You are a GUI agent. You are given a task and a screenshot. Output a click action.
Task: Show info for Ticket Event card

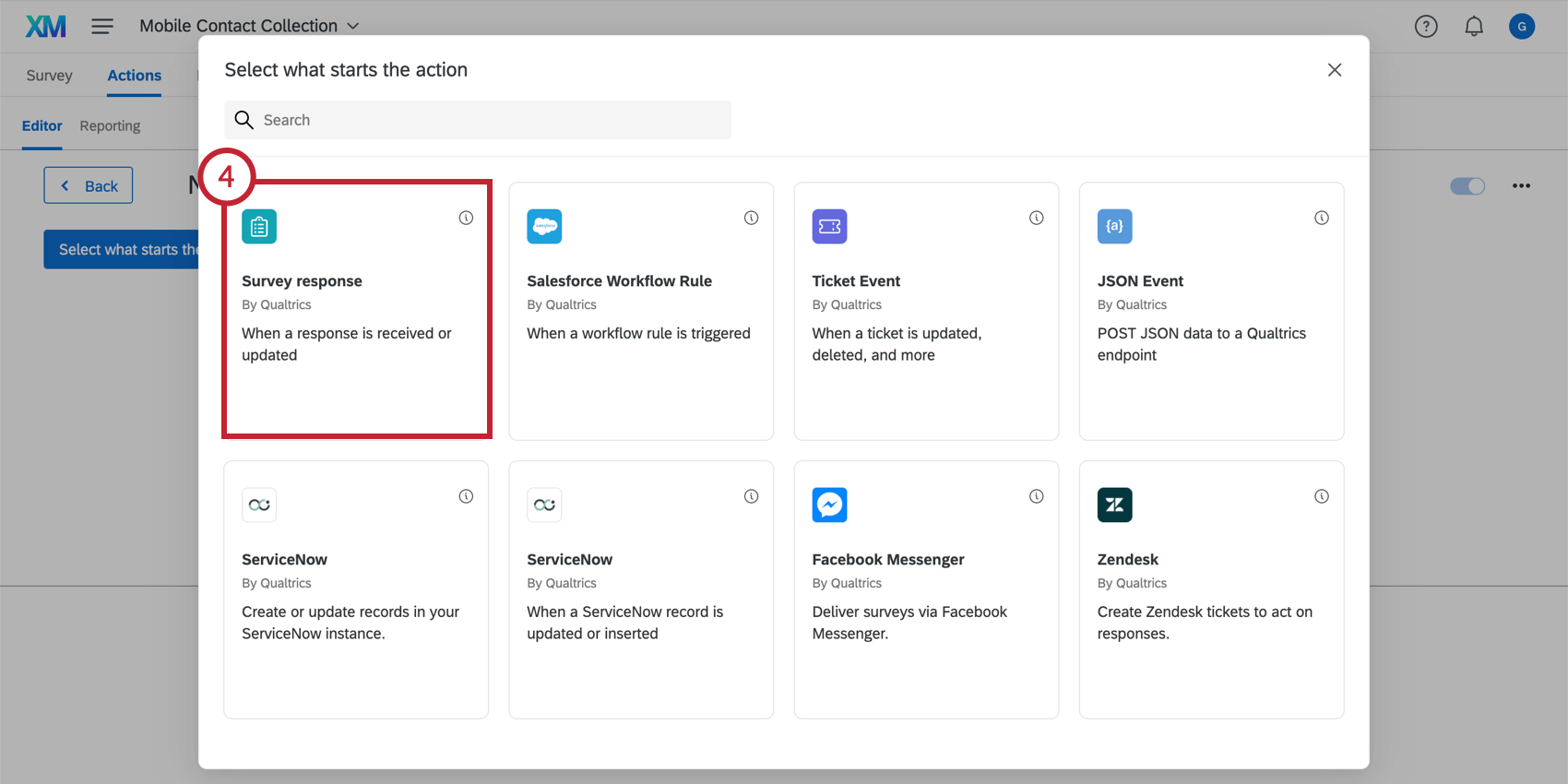point(1037,218)
